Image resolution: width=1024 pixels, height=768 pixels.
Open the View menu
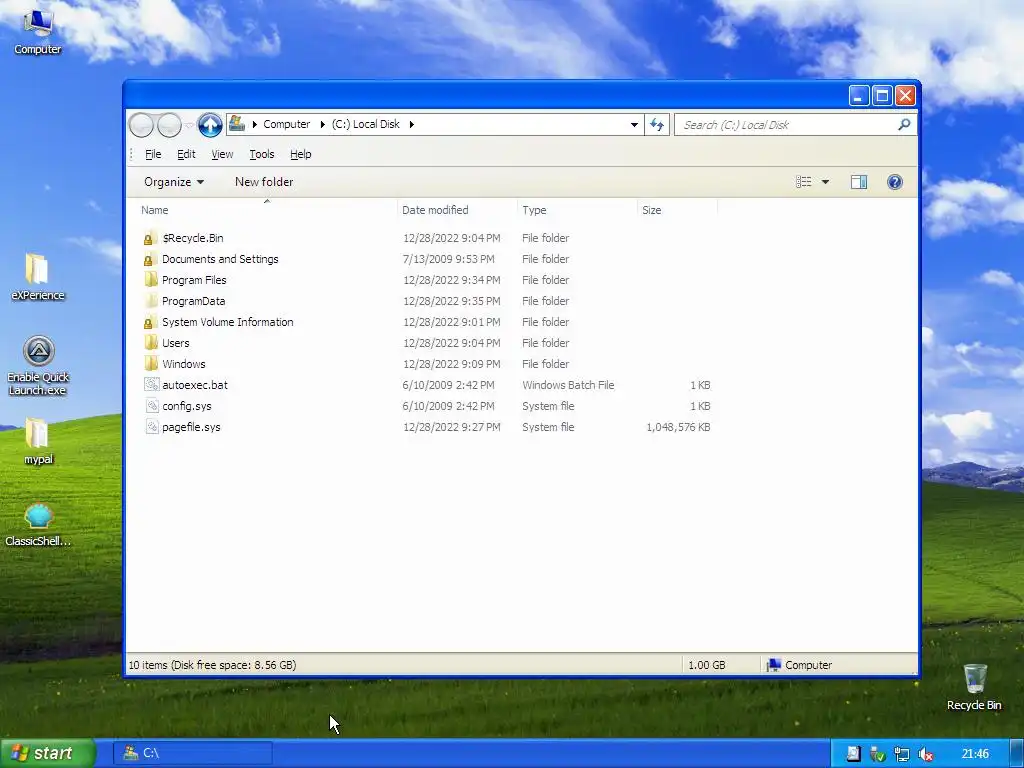click(222, 154)
